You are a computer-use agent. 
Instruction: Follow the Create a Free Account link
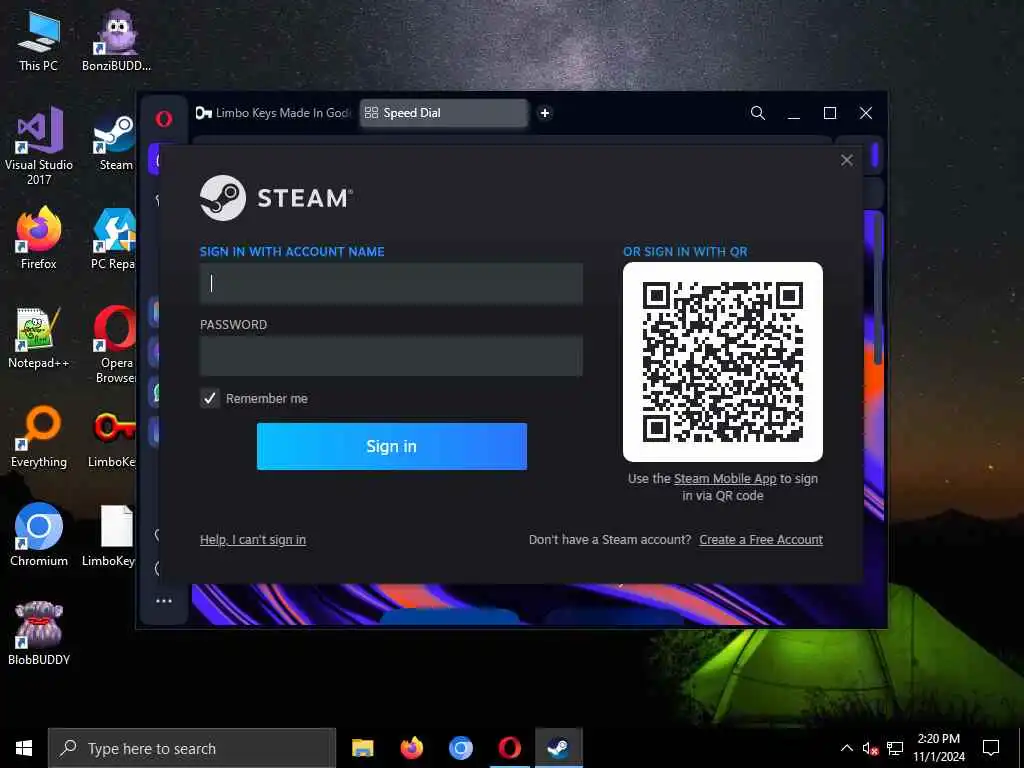(761, 539)
